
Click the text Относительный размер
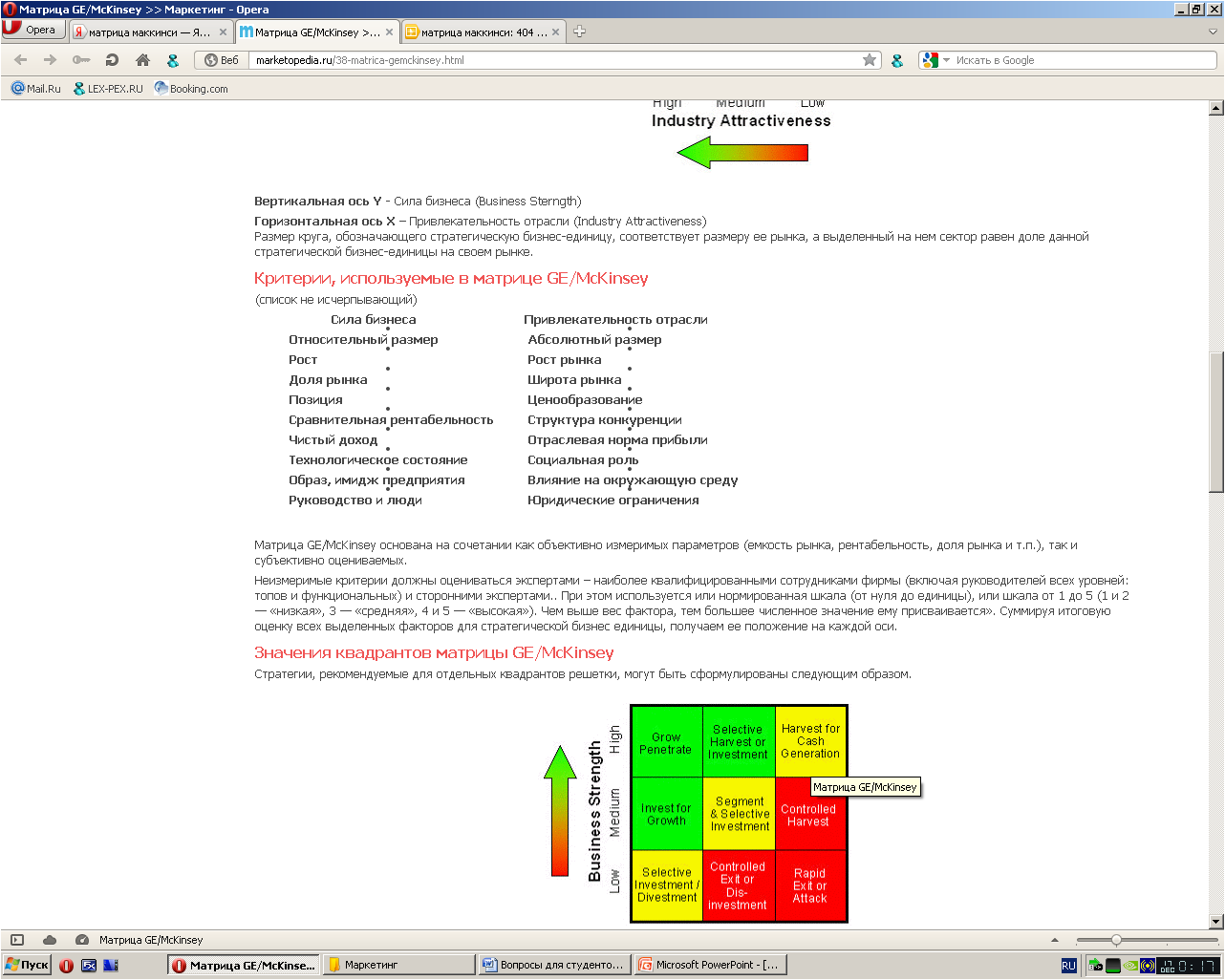coord(363,340)
